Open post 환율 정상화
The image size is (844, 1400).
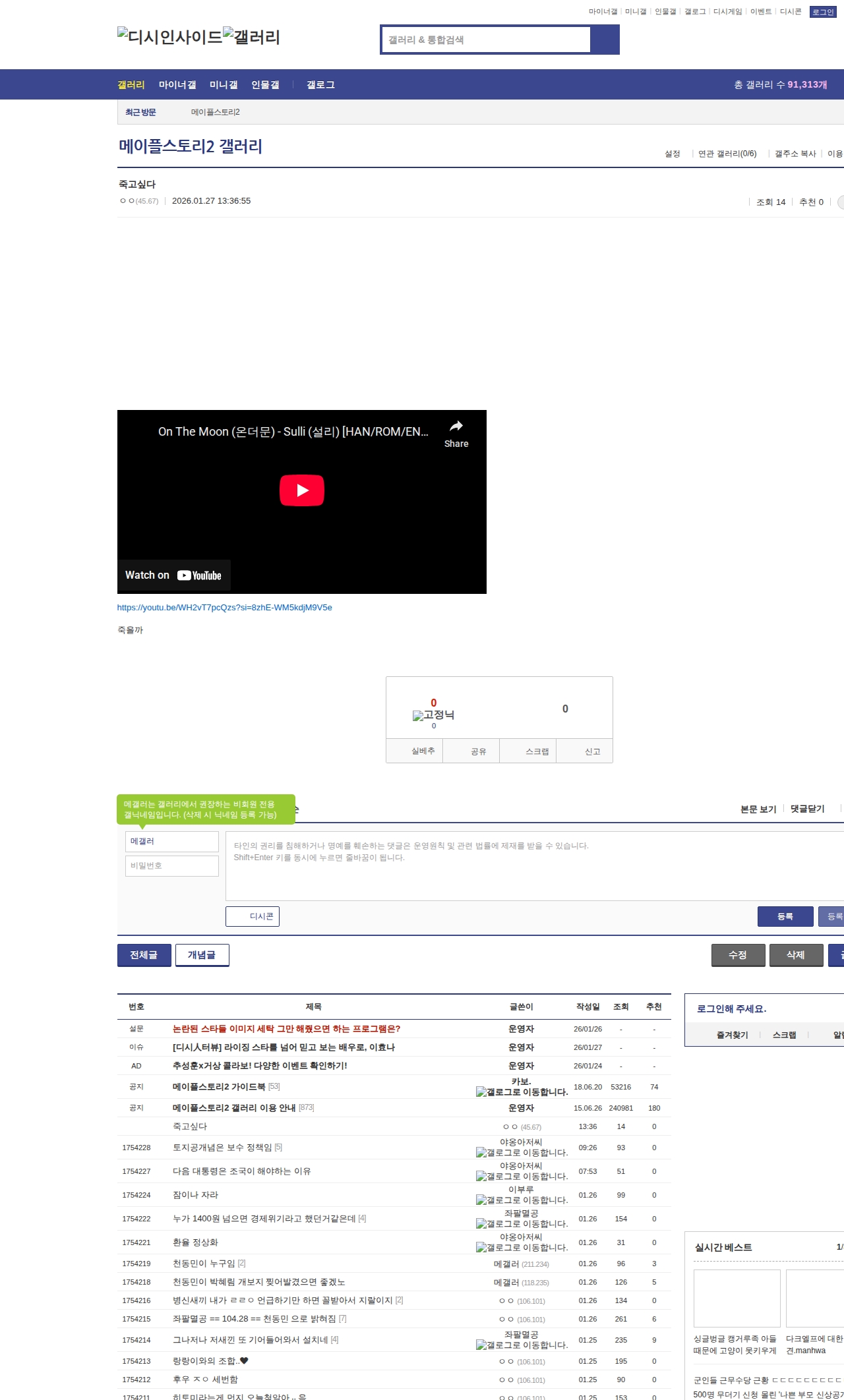pos(195,1242)
